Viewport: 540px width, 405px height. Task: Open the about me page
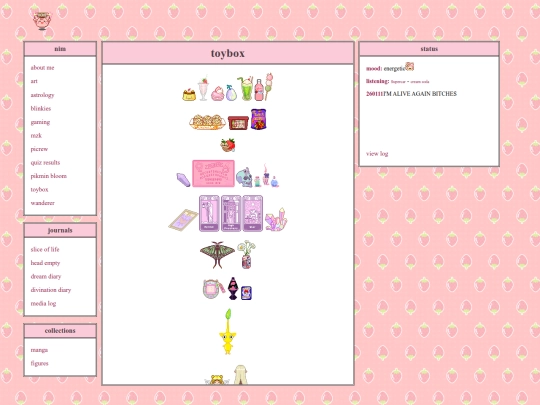(42, 68)
